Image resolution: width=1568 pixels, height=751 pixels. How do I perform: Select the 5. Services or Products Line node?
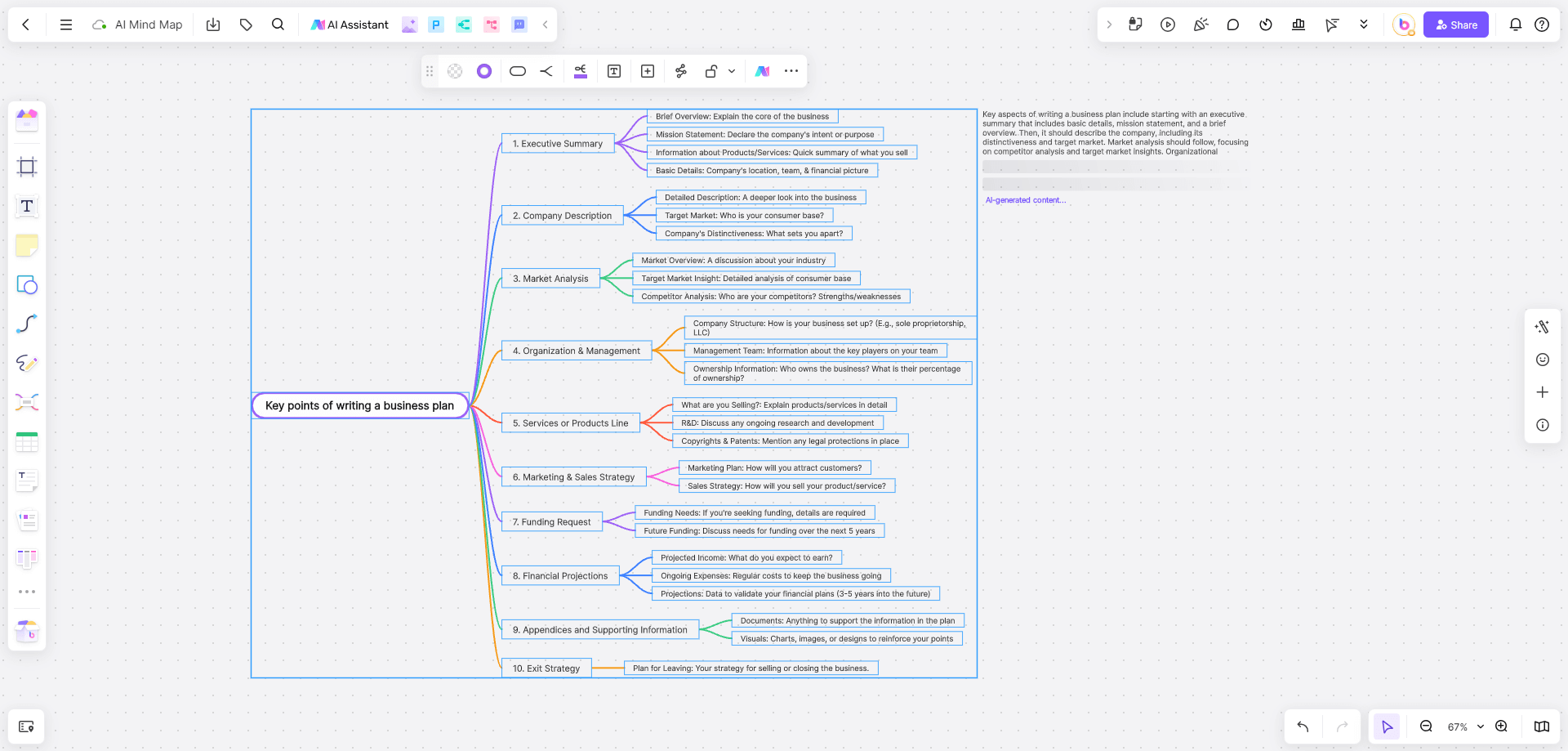click(x=571, y=423)
